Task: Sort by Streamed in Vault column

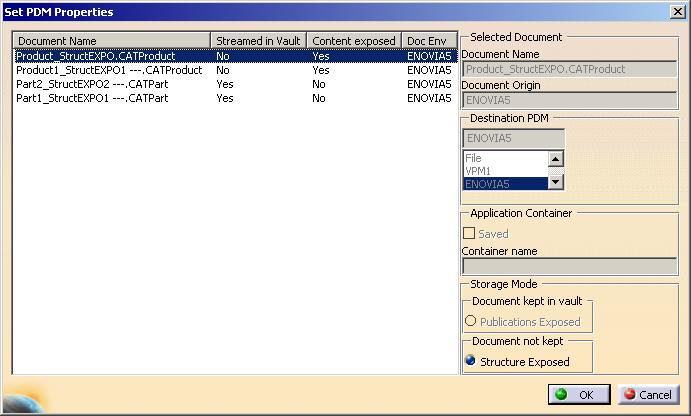Action: tap(258, 40)
